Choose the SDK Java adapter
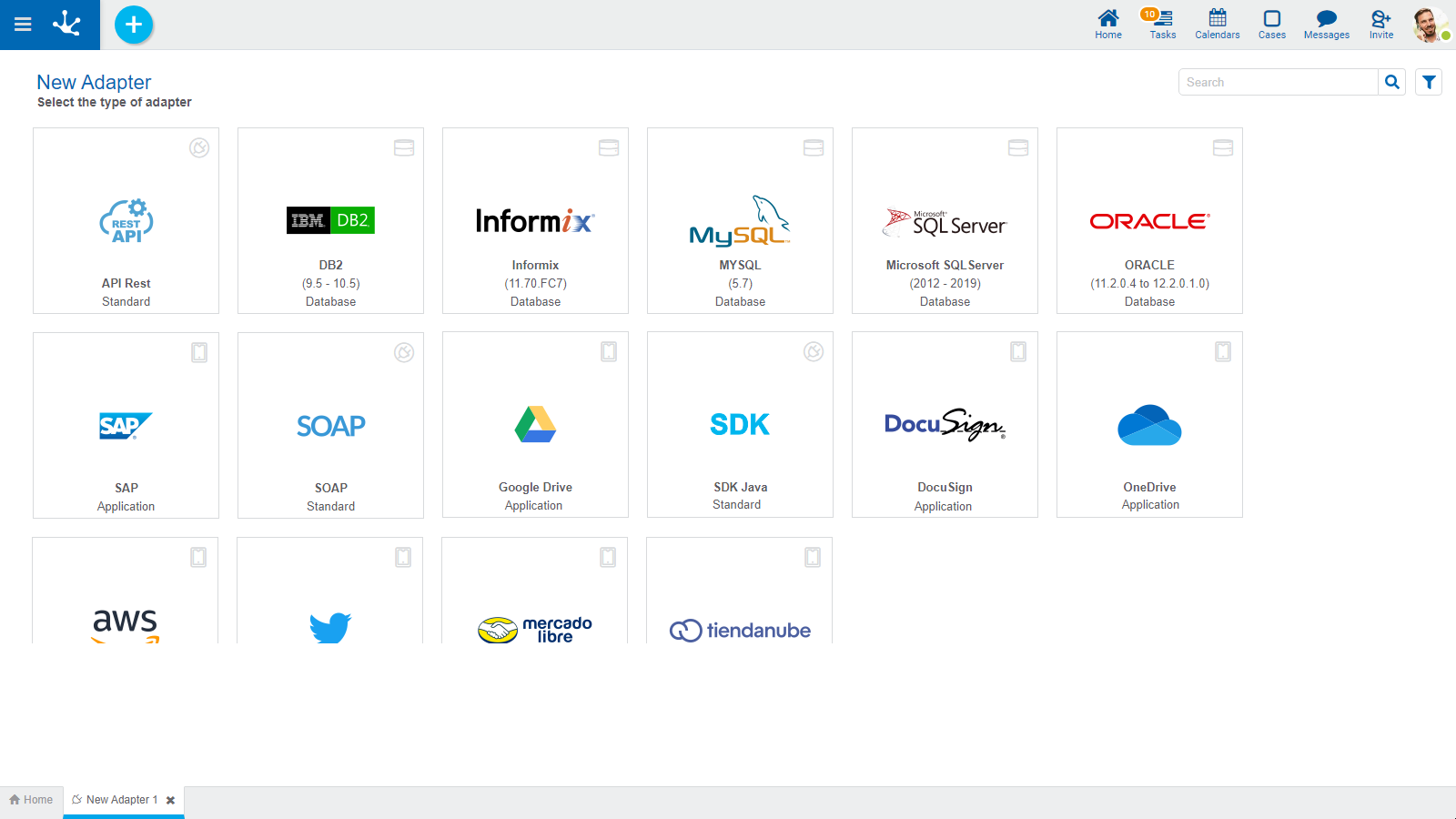The image size is (1456, 819). coord(741,425)
